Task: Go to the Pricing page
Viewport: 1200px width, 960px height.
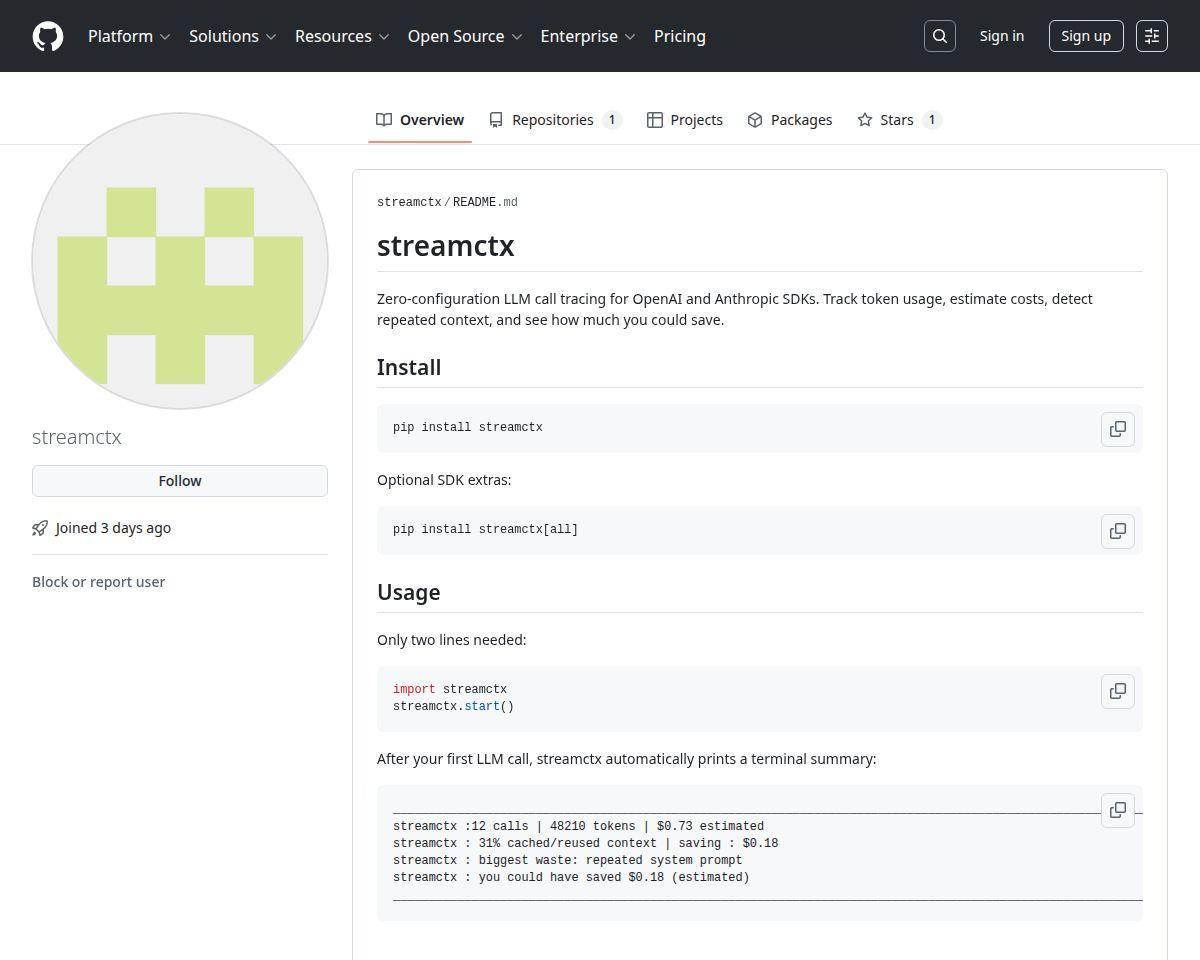Action: [680, 36]
